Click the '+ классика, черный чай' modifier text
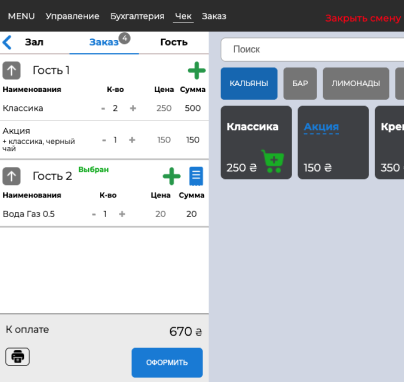The width and height of the screenshot is (404, 382). [39, 145]
